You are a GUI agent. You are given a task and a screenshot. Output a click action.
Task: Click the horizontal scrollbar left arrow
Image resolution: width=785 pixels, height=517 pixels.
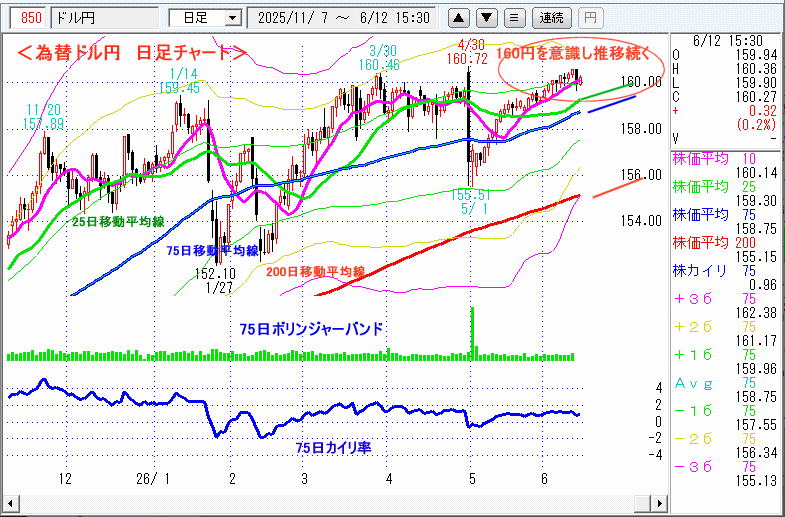(10, 502)
